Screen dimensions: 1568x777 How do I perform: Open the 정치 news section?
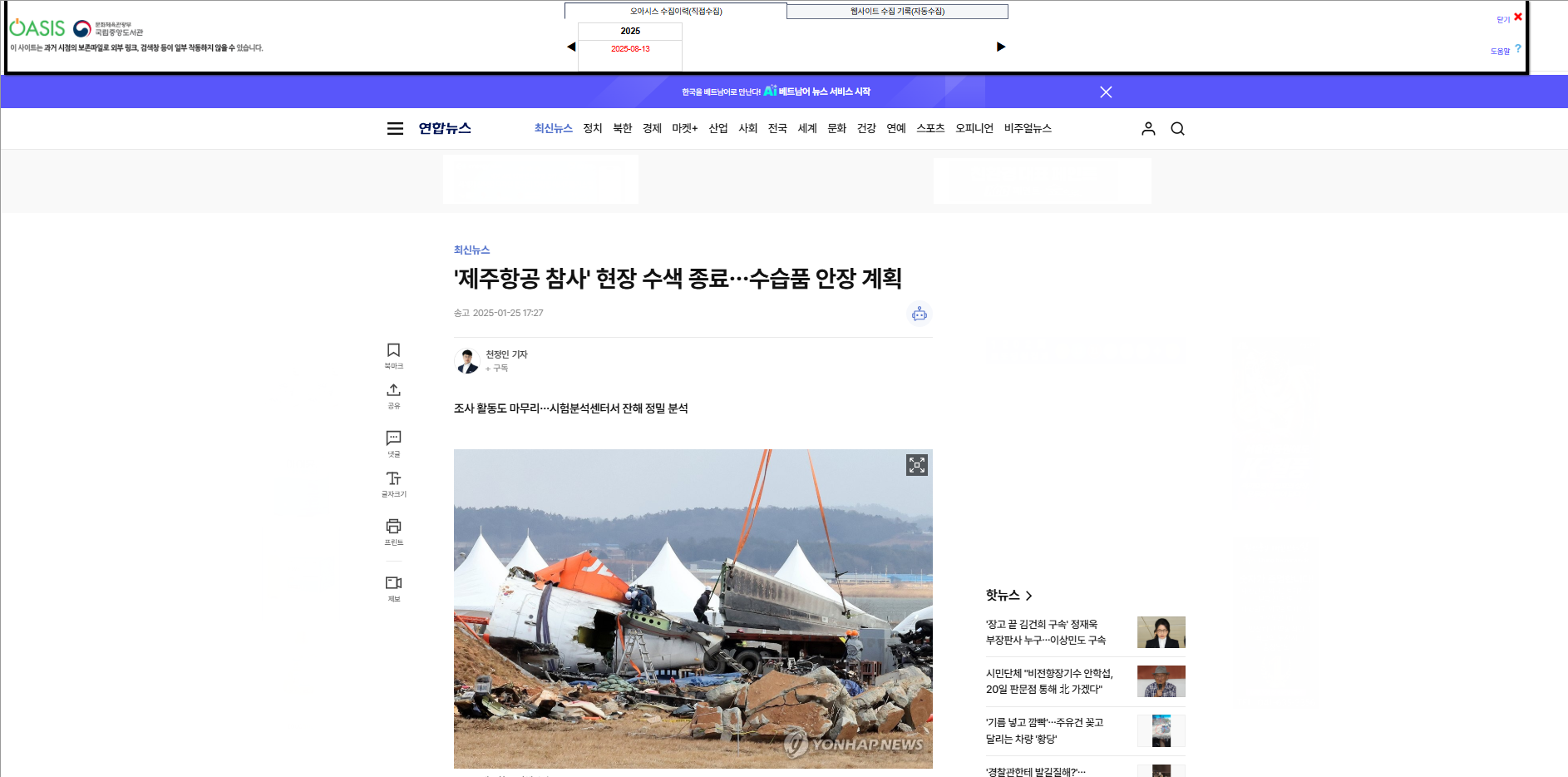pyautogui.click(x=592, y=128)
